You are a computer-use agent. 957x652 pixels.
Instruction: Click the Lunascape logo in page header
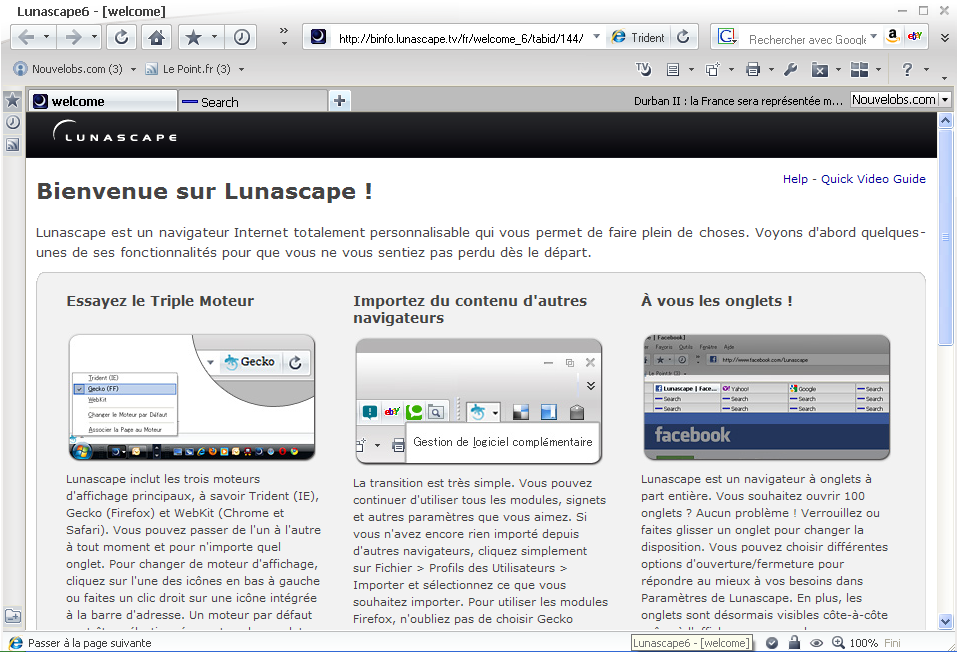[115, 132]
